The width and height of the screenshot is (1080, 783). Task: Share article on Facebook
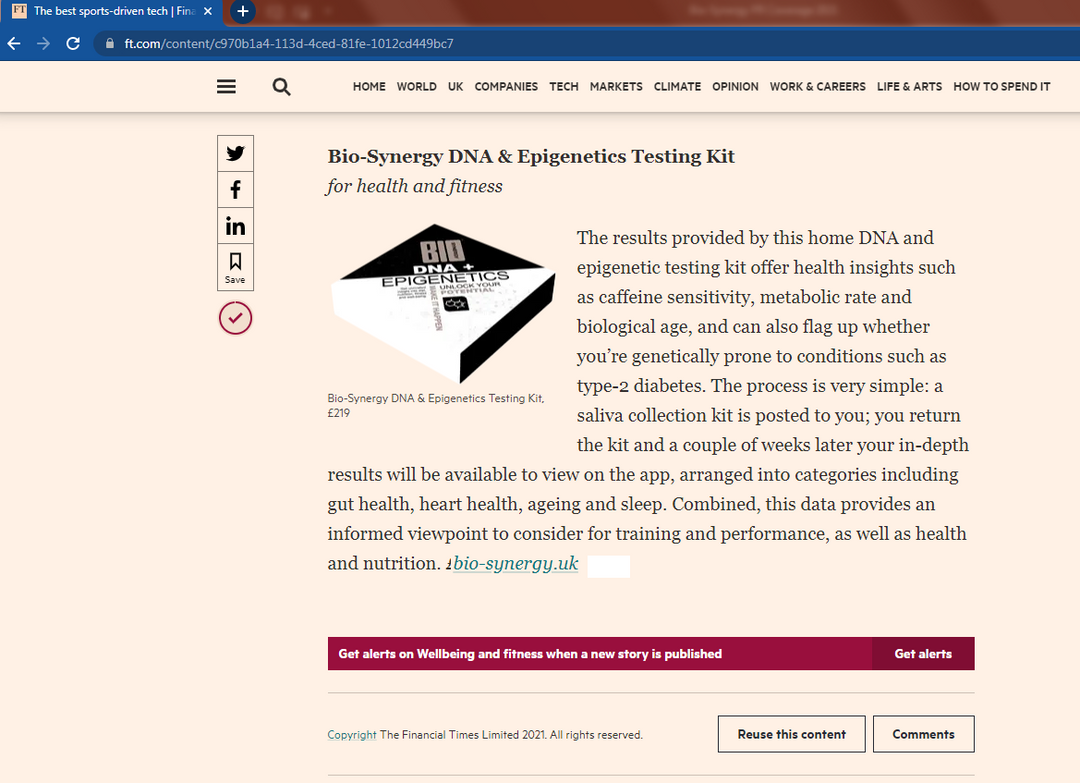[236, 189]
